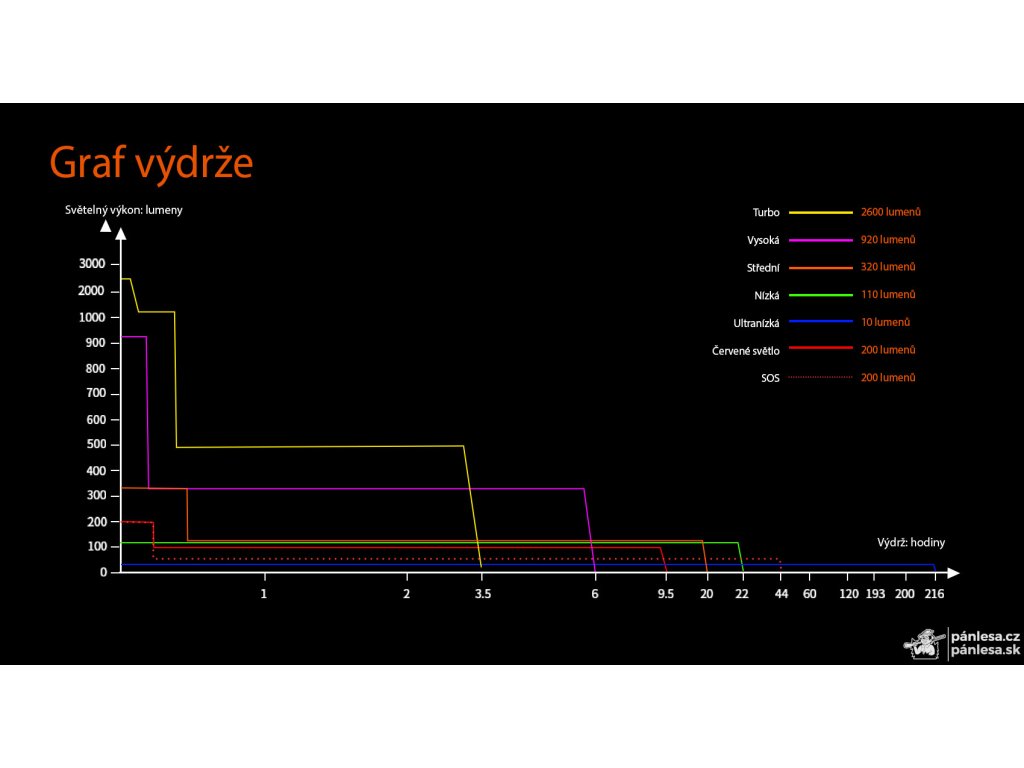Select the 'Střední' legend label
The image size is (1024, 768).
pos(763,268)
